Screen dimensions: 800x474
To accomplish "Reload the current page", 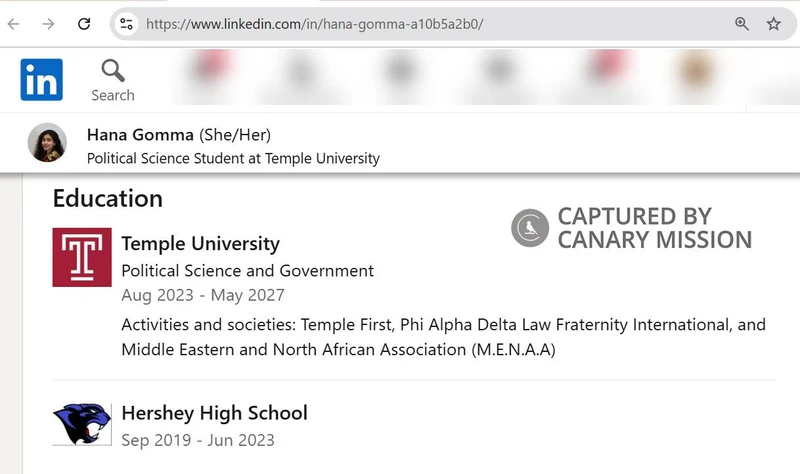I will [x=84, y=24].
